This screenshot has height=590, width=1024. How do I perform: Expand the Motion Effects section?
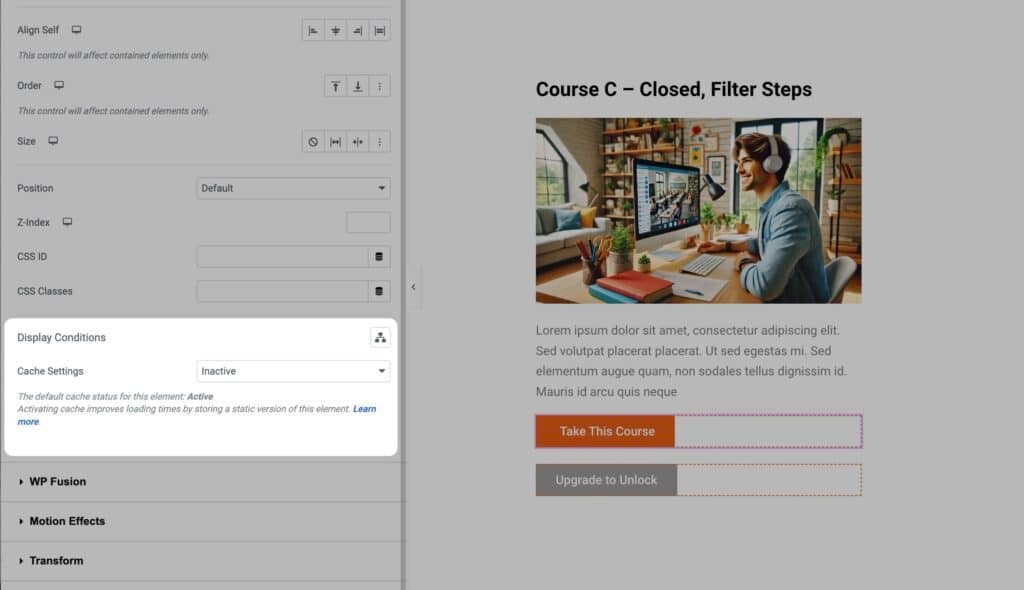[x=201, y=521]
